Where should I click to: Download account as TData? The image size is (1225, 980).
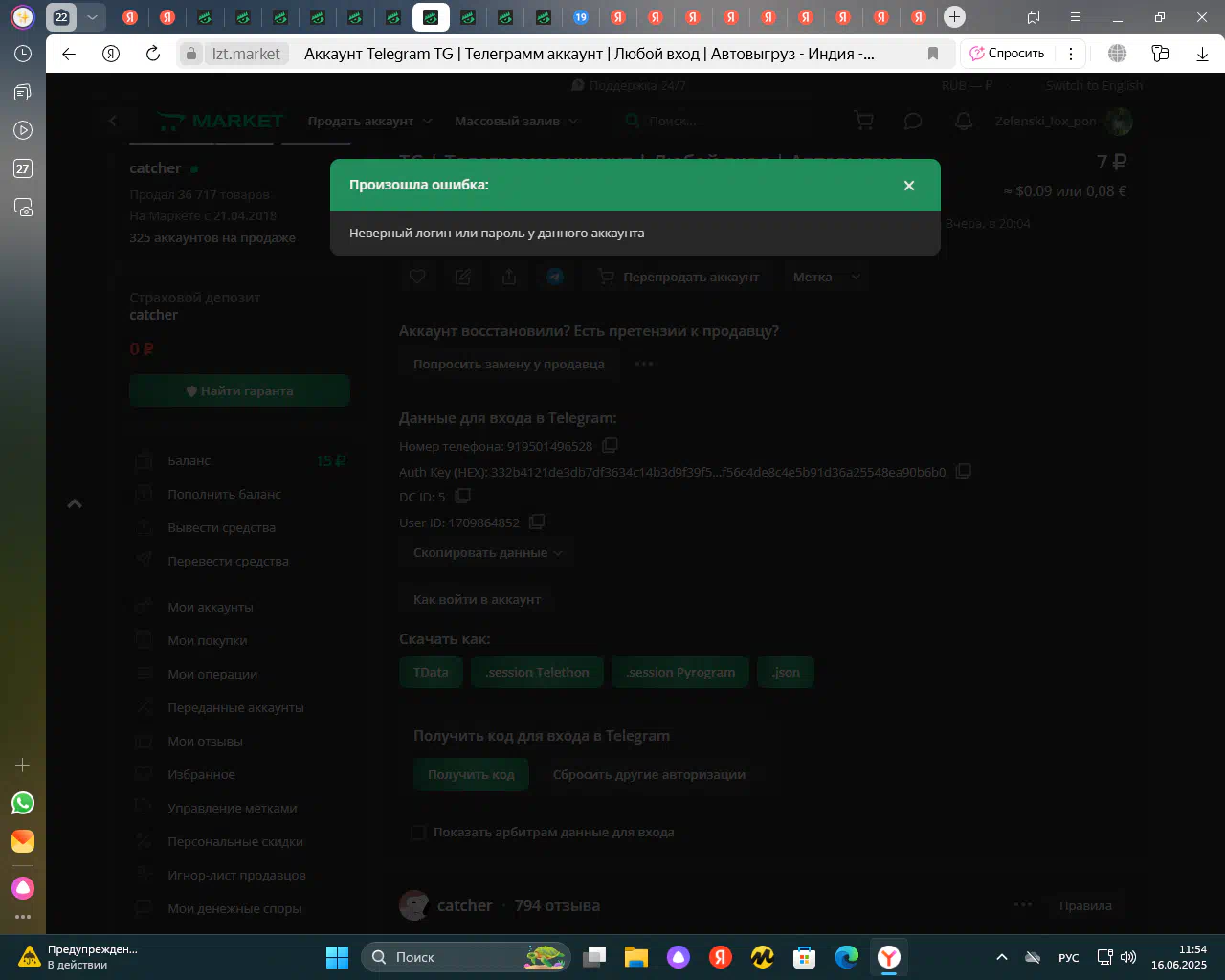pyautogui.click(x=431, y=672)
